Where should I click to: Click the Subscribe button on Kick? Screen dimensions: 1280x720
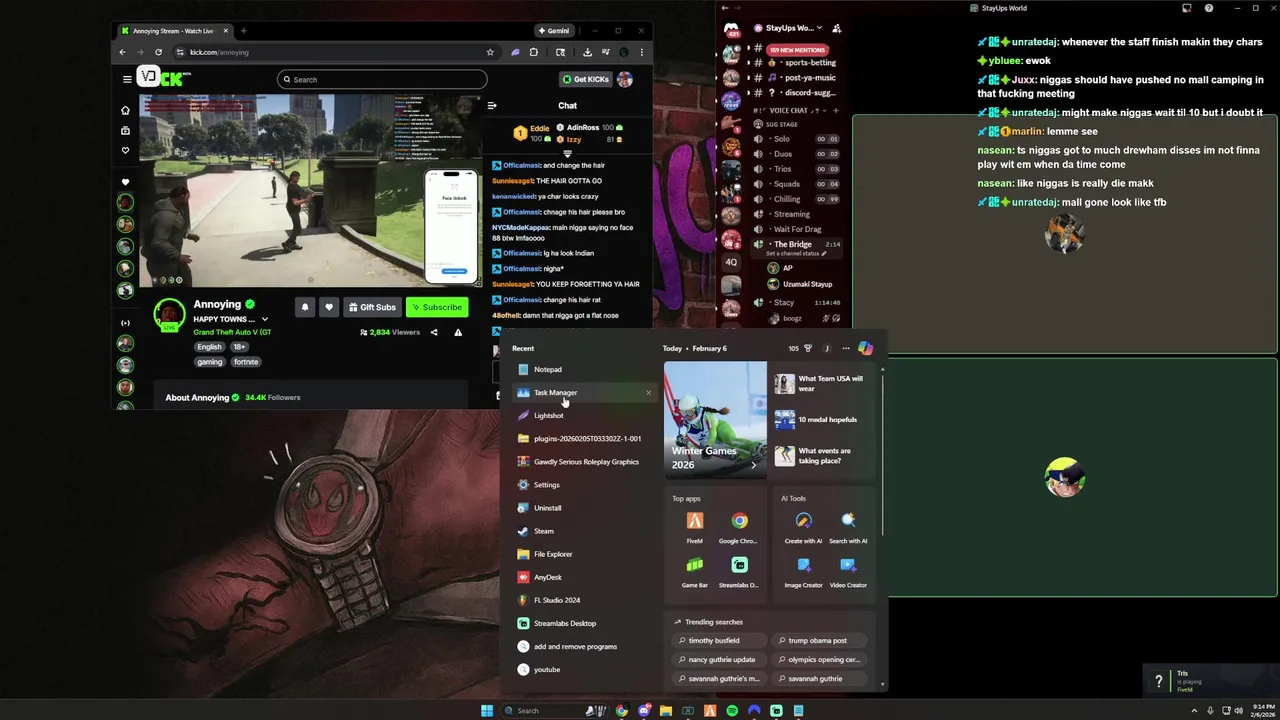pos(436,307)
